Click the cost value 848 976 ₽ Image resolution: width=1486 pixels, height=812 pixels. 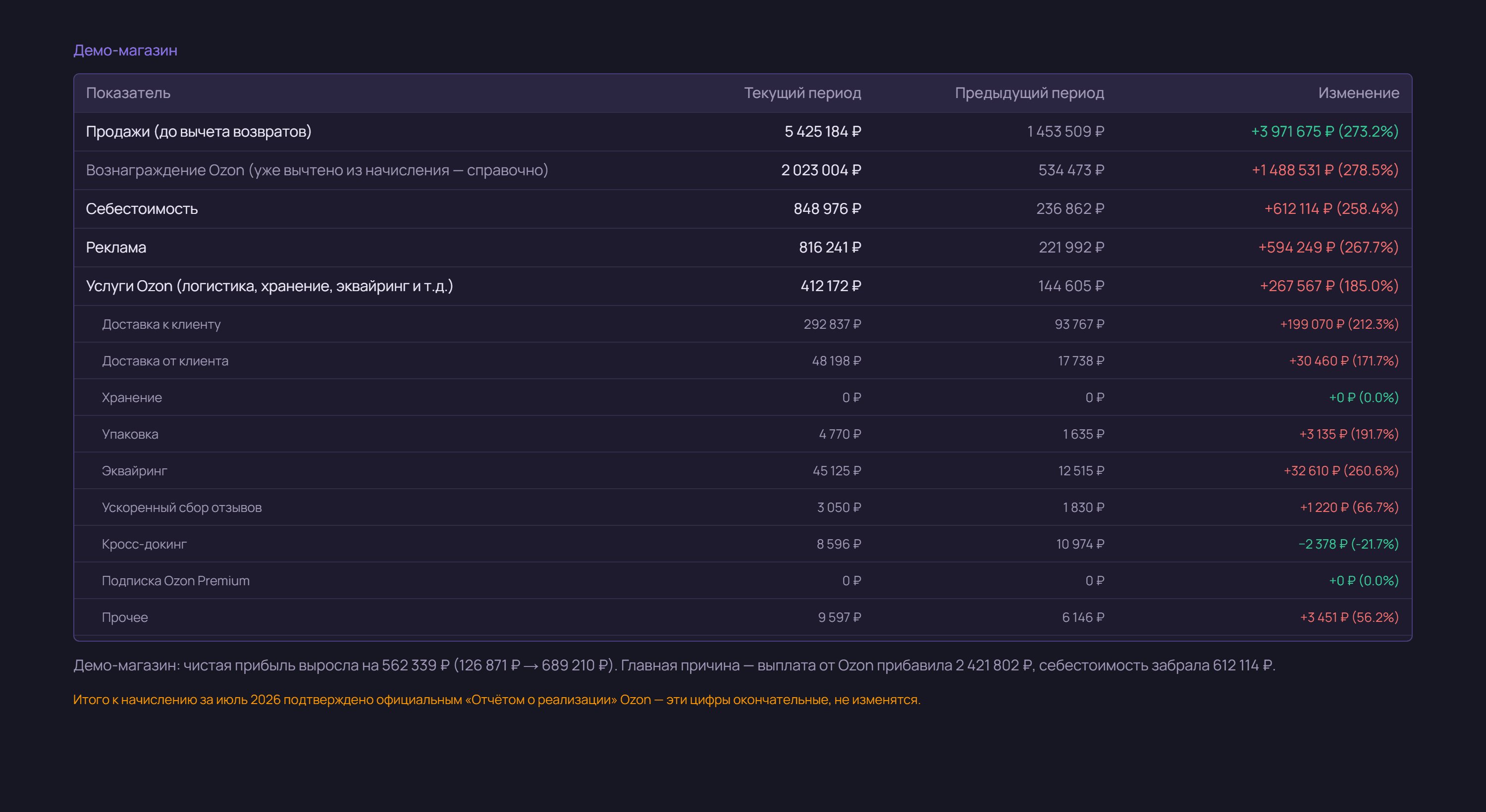[x=827, y=209]
